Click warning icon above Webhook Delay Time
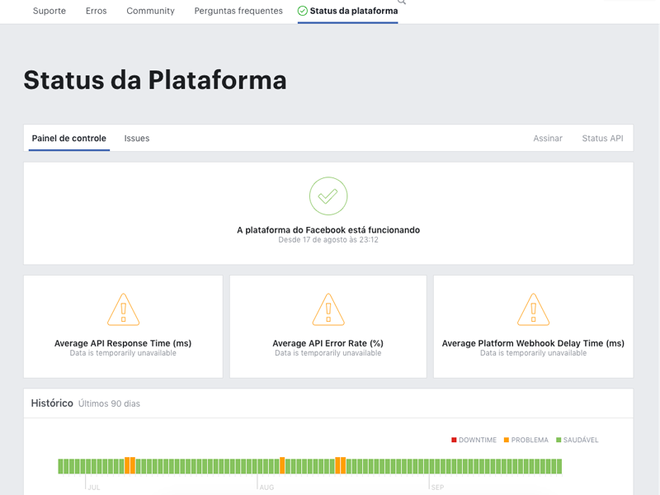This screenshot has height=495, width=660. pos(533,310)
